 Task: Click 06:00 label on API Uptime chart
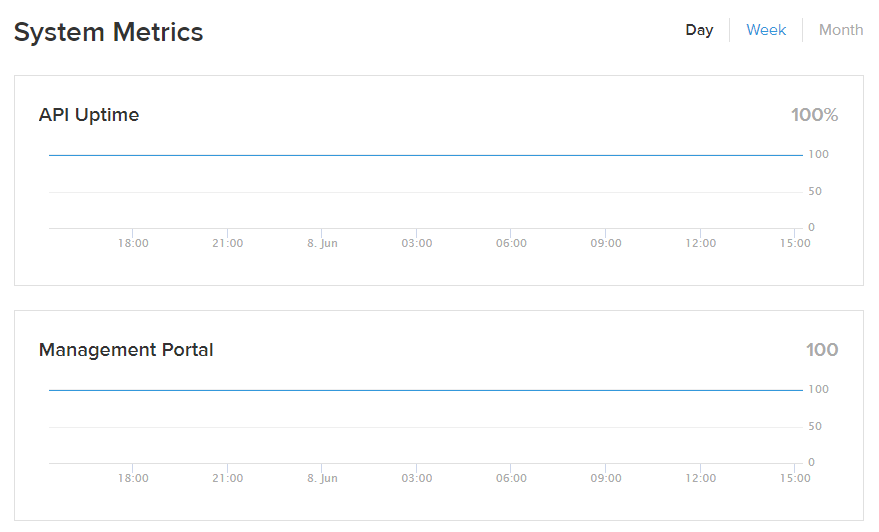[x=511, y=243]
